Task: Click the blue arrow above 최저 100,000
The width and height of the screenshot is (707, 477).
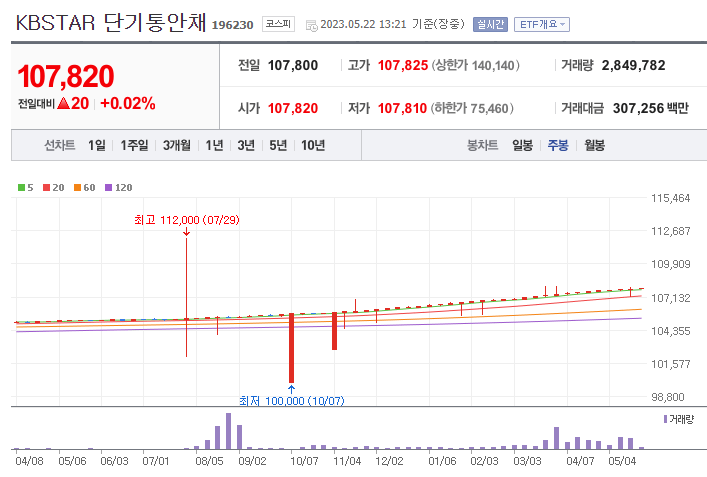Action: click(x=291, y=387)
